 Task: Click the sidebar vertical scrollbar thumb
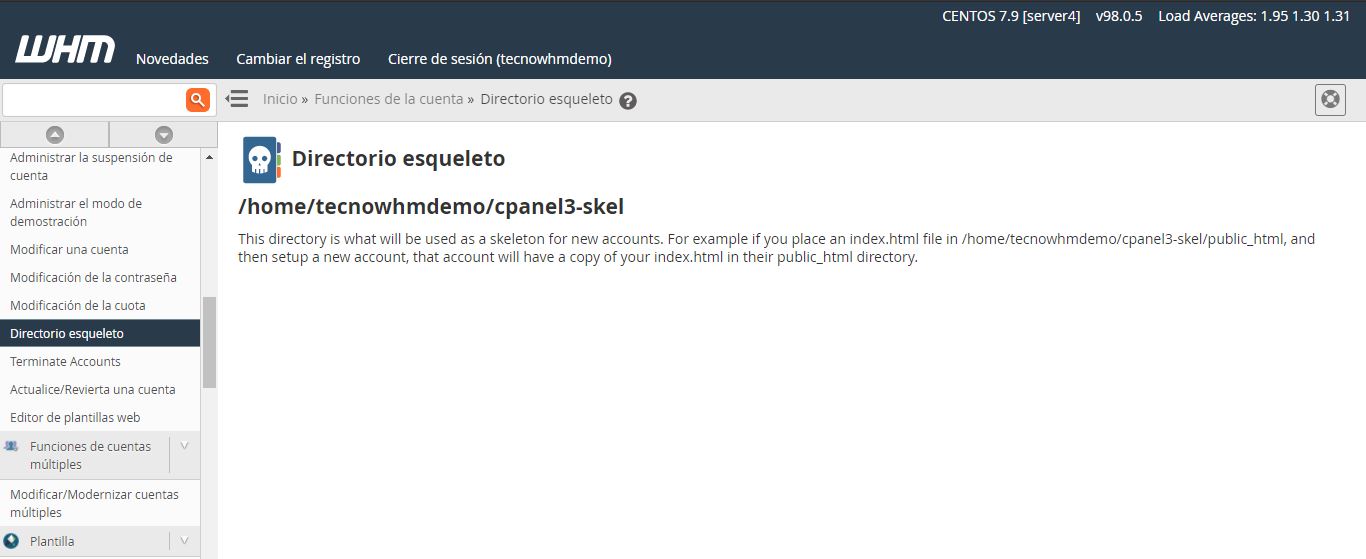[209, 342]
